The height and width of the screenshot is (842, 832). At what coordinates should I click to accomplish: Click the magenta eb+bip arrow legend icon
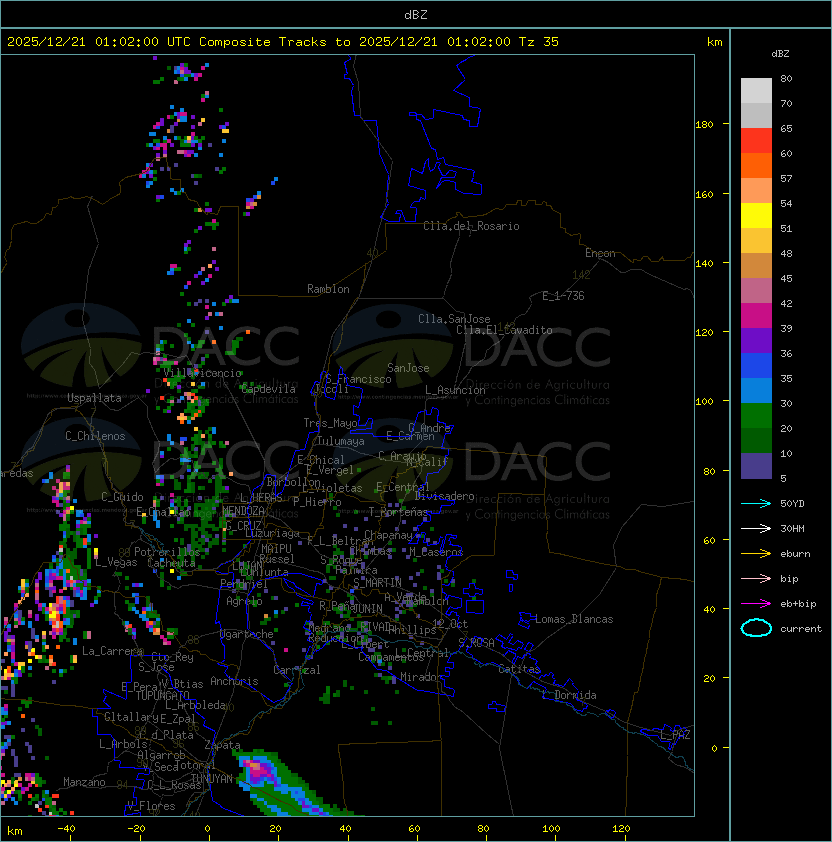756,604
